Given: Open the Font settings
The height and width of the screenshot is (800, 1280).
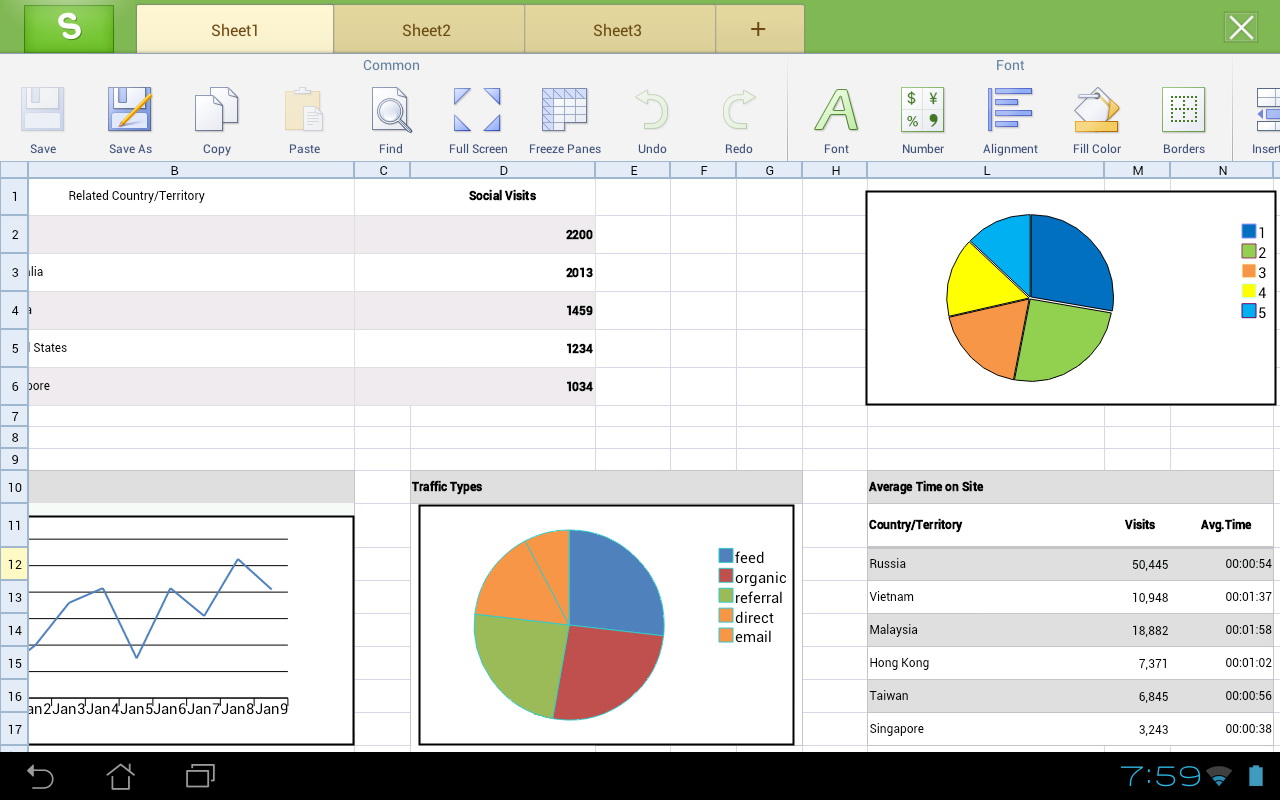Looking at the screenshot, I should [x=836, y=115].
